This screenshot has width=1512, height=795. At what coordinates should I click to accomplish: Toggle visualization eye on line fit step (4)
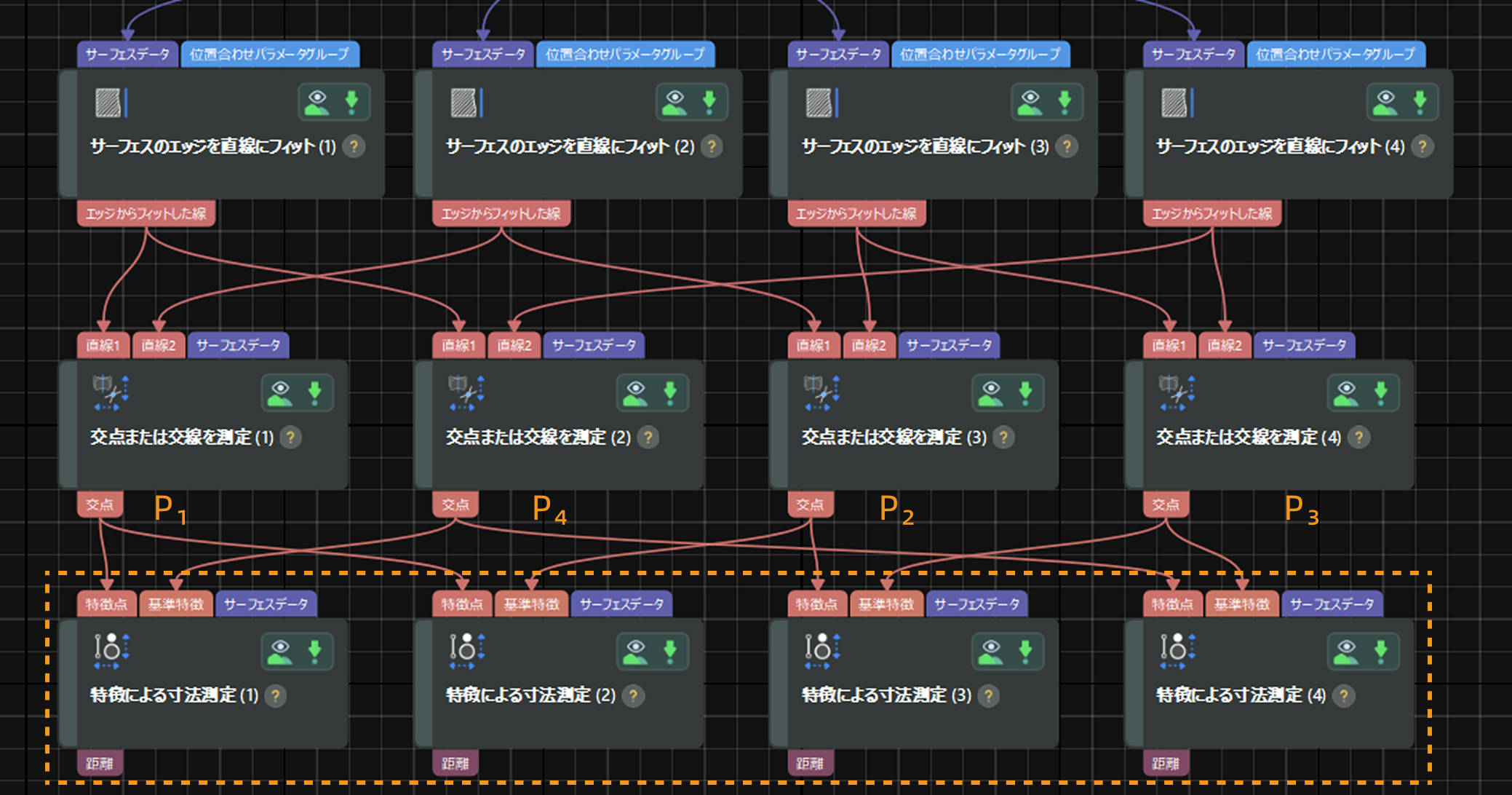tap(1385, 103)
